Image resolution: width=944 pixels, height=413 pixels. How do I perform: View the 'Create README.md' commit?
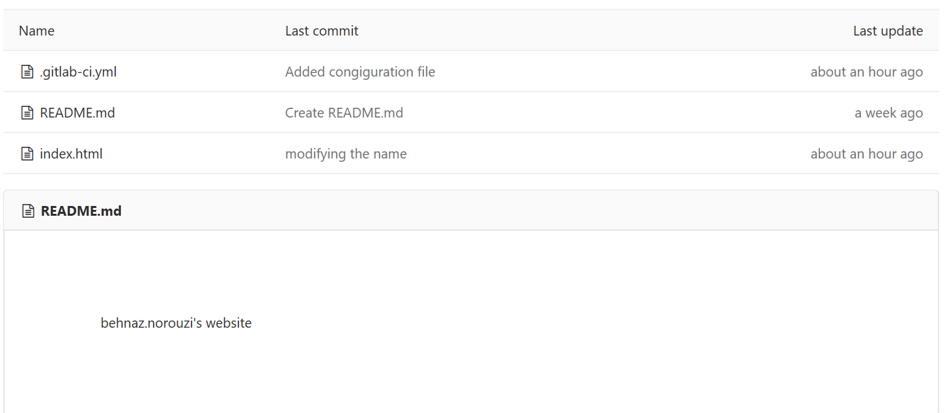click(x=344, y=113)
